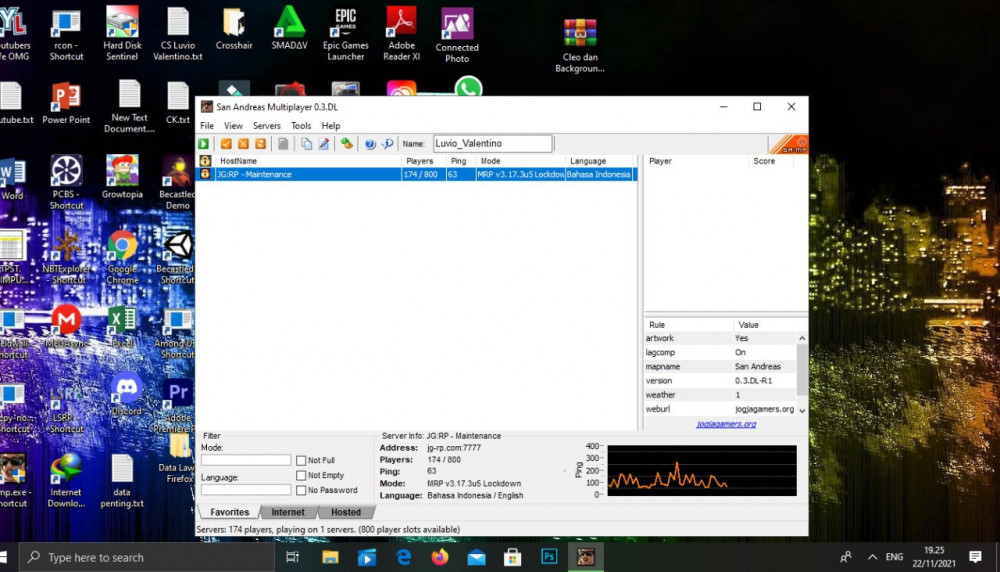1000x572 pixels.
Task: Open the View menu
Action: [233, 126]
